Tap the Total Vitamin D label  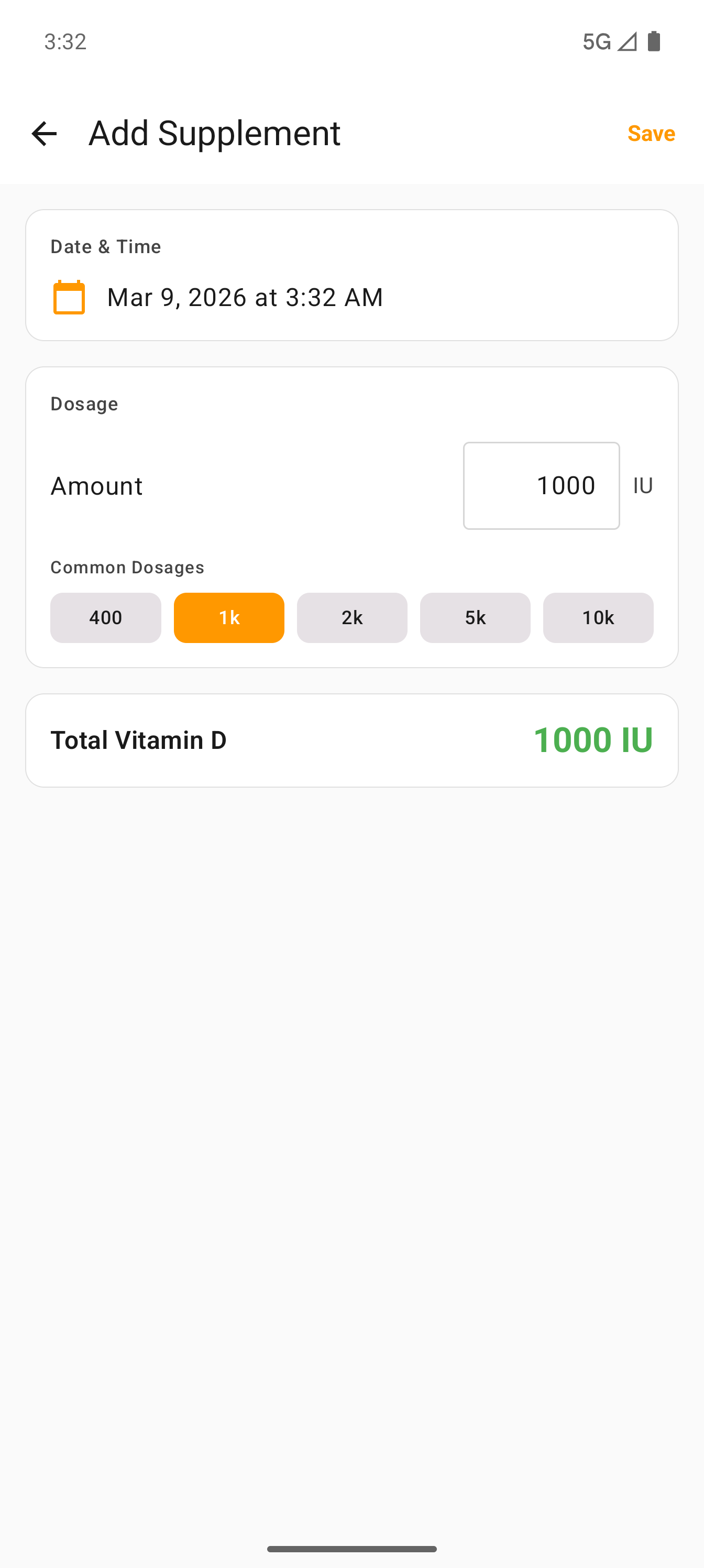click(x=138, y=740)
